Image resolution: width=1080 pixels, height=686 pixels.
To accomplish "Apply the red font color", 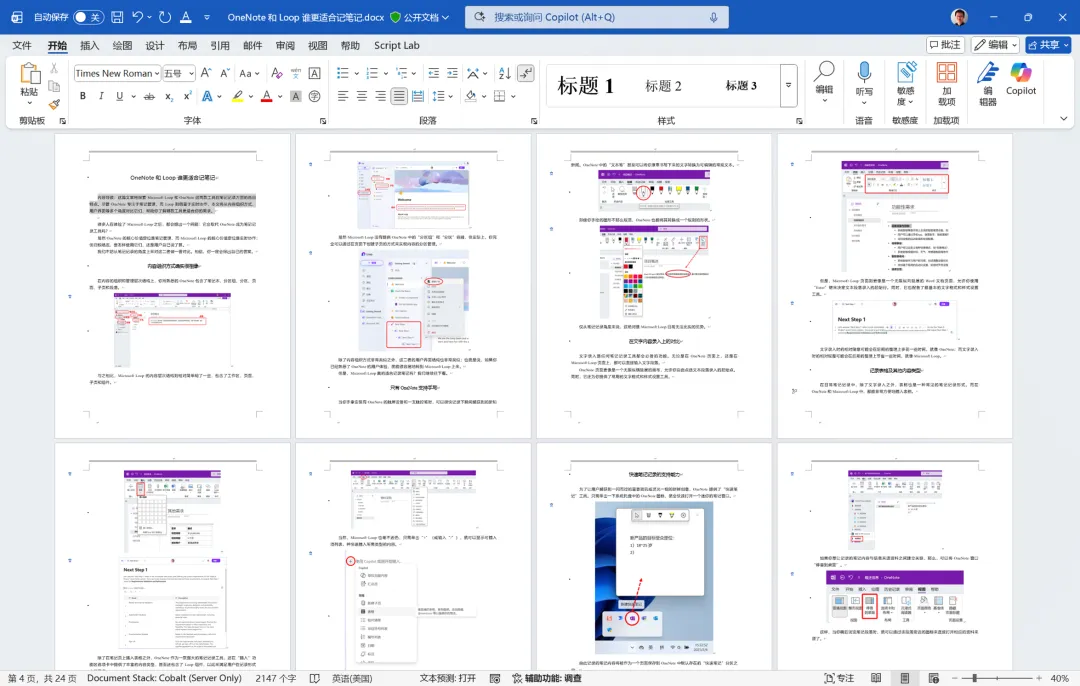I will (267, 96).
